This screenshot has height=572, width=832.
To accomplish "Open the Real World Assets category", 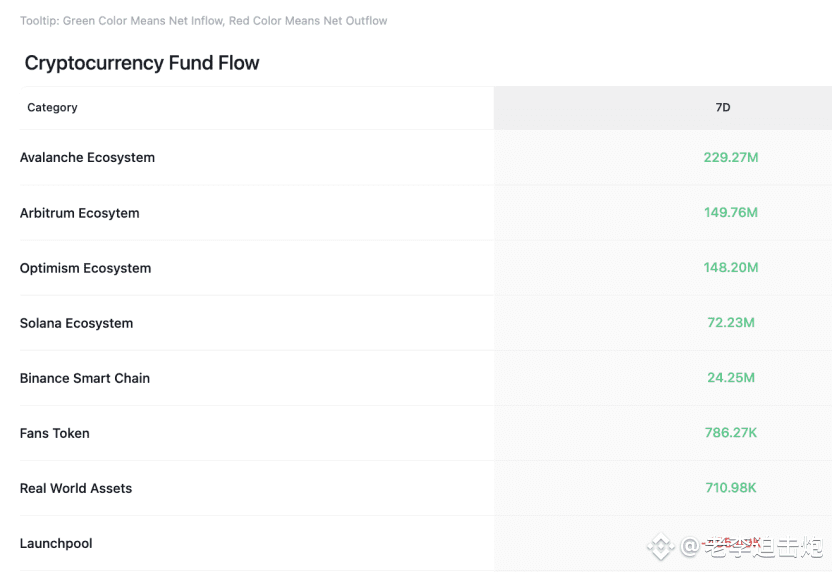I will (76, 488).
